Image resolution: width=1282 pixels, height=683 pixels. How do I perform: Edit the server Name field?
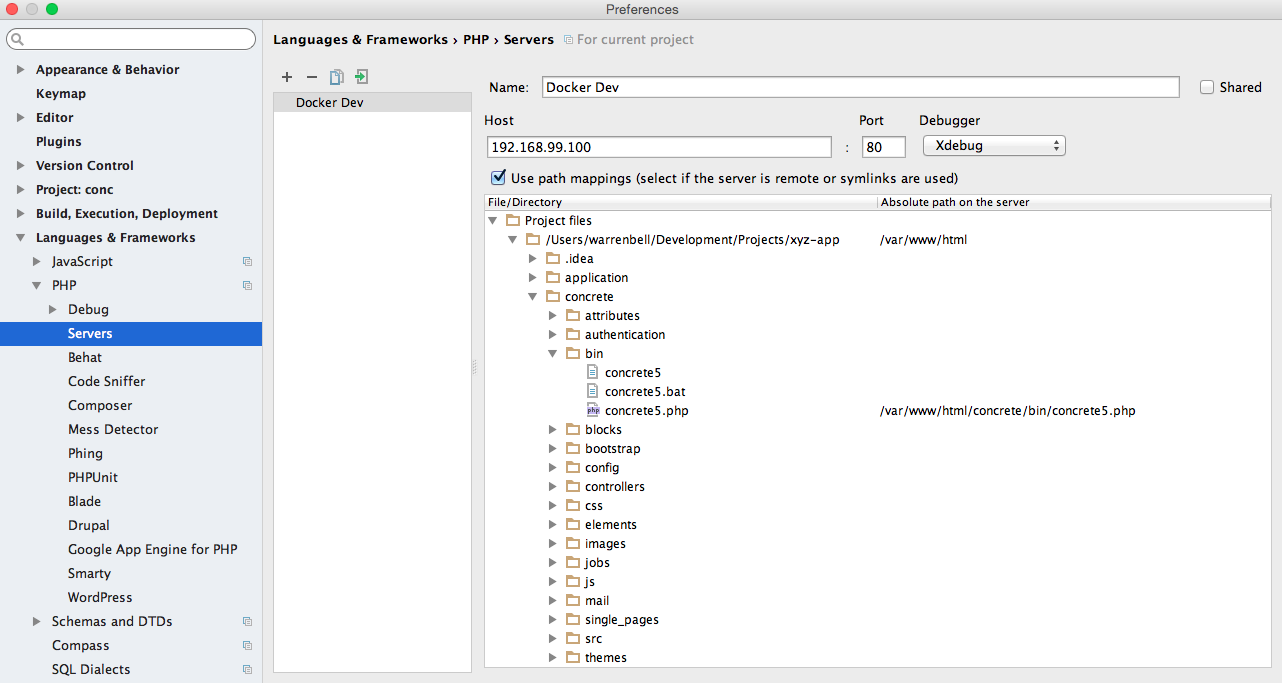860,87
